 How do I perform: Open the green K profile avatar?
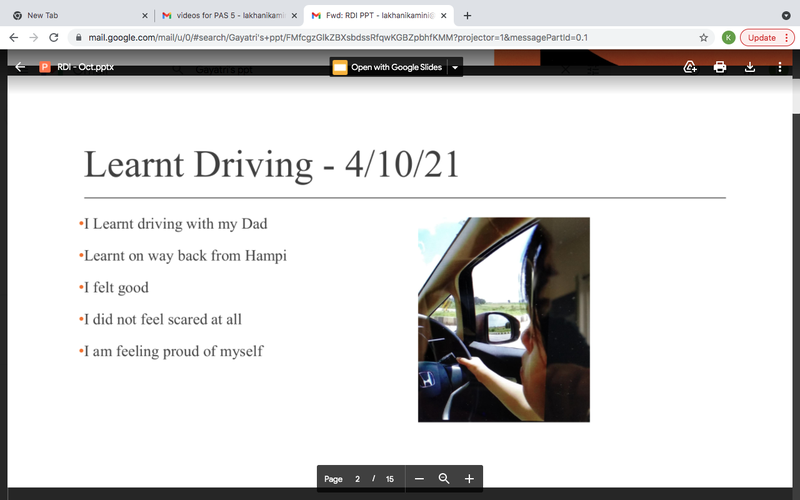click(x=729, y=37)
